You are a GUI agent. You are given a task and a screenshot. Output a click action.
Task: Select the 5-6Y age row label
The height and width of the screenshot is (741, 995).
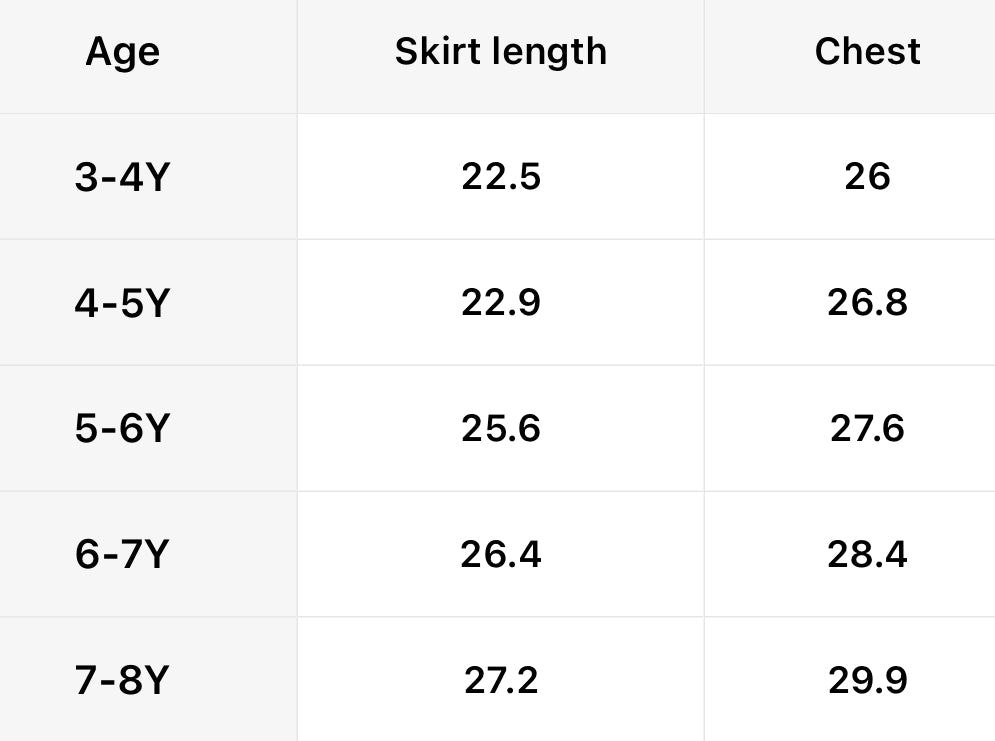pos(122,428)
